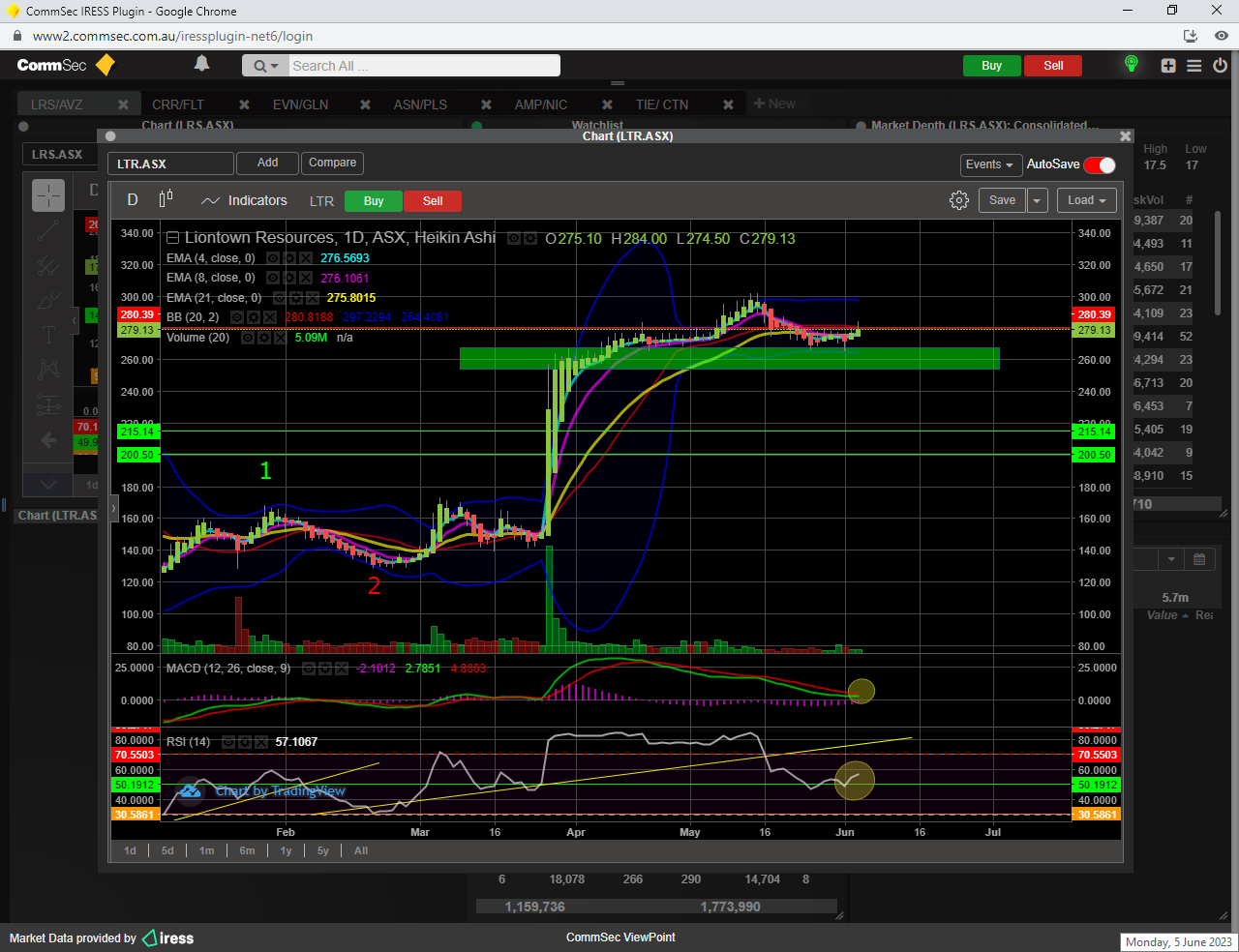This screenshot has height=952, width=1239.
Task: Collapse the Liontown Resources legend
Action: pos(172,238)
